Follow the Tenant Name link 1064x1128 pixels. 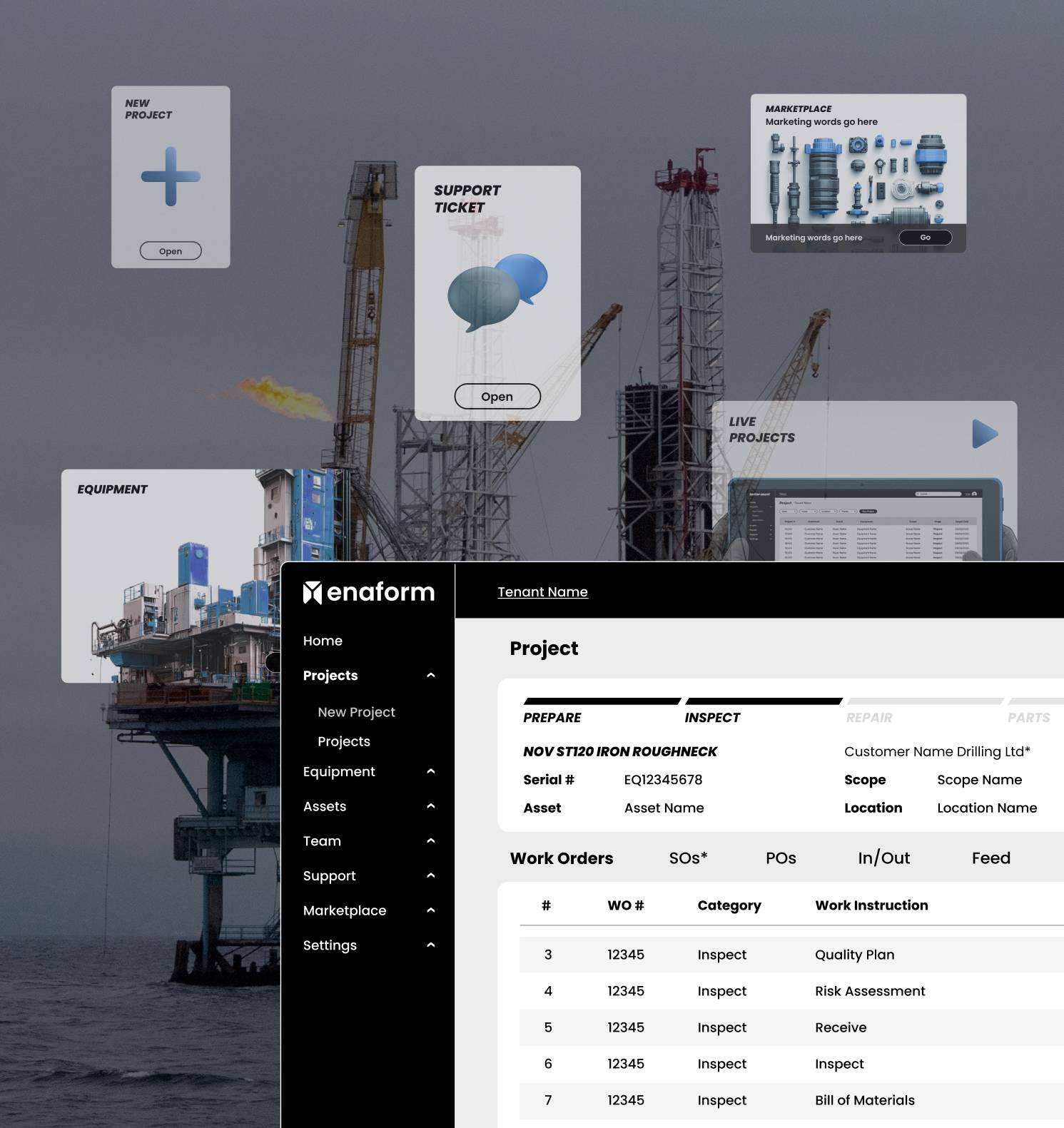click(x=542, y=592)
